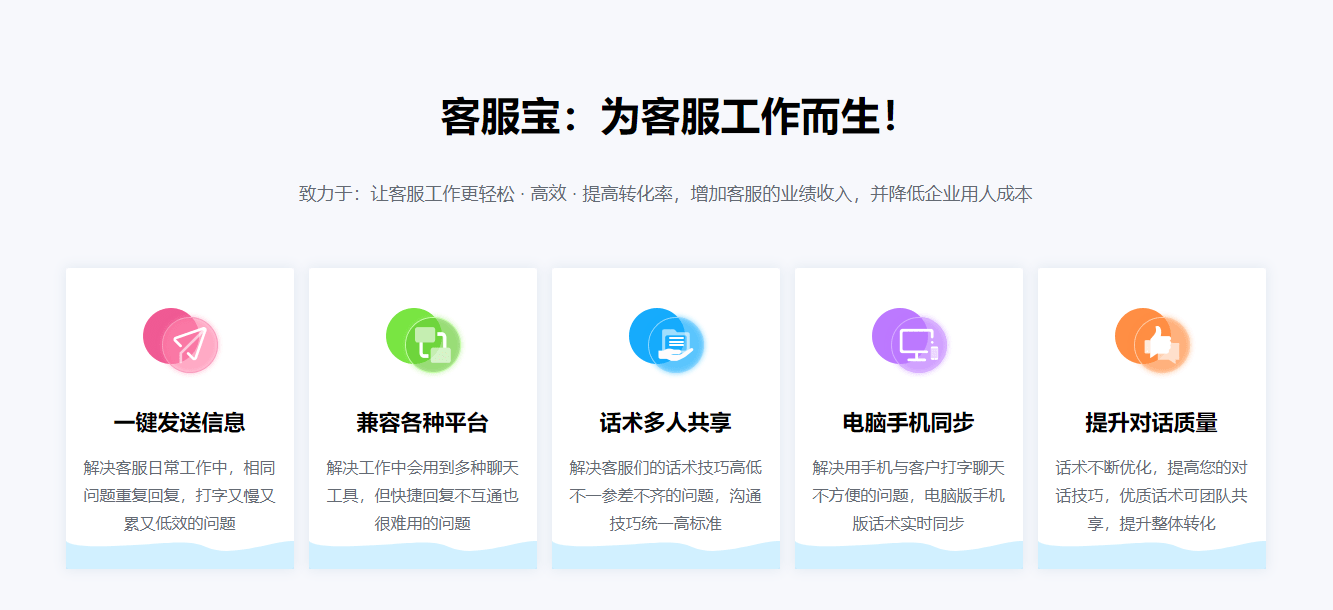Select the 话术多人共享 card title
Image resolution: width=1333 pixels, height=610 pixels.
pyautogui.click(x=666, y=423)
